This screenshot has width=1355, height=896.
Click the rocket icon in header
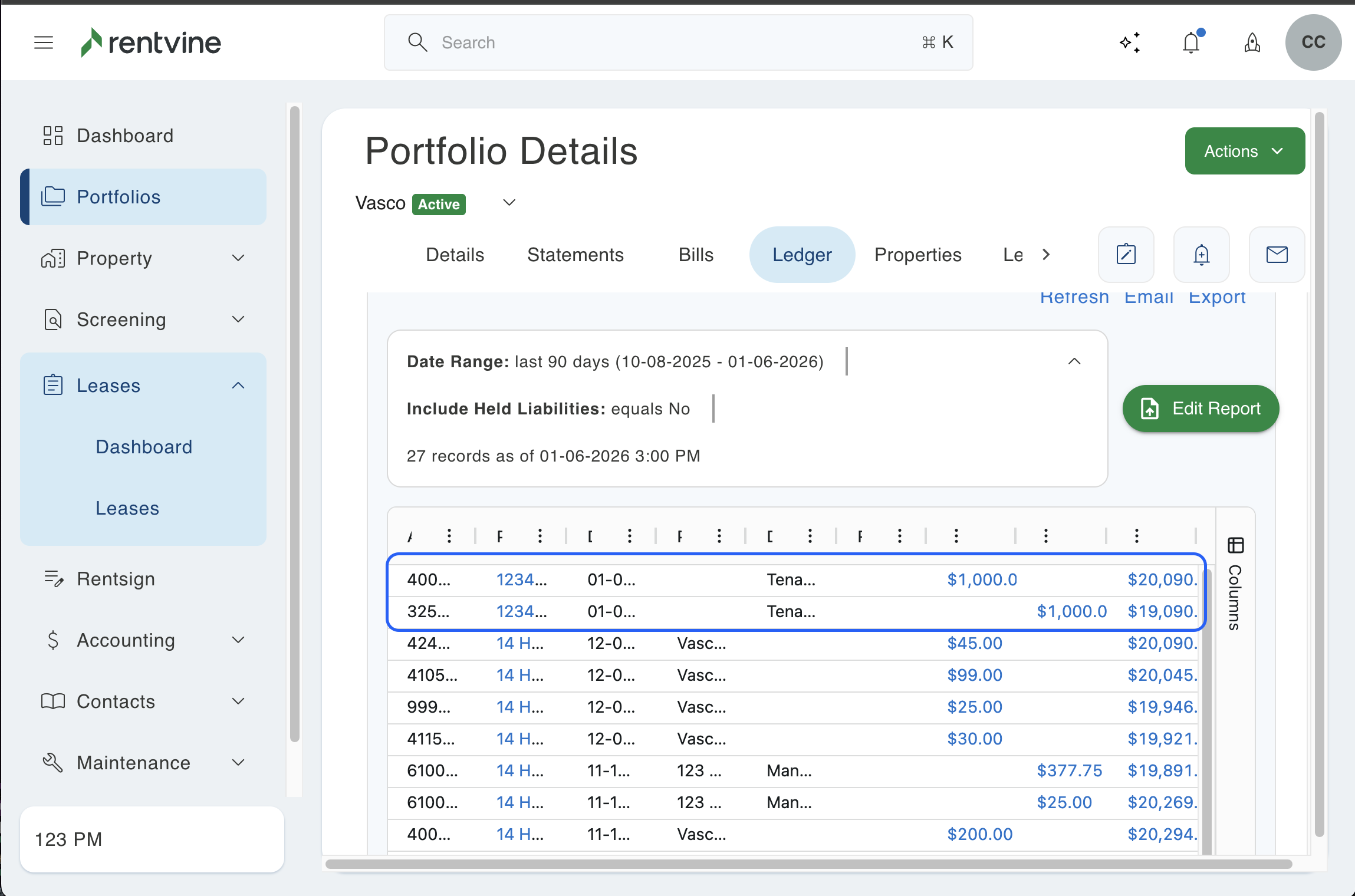point(1252,42)
